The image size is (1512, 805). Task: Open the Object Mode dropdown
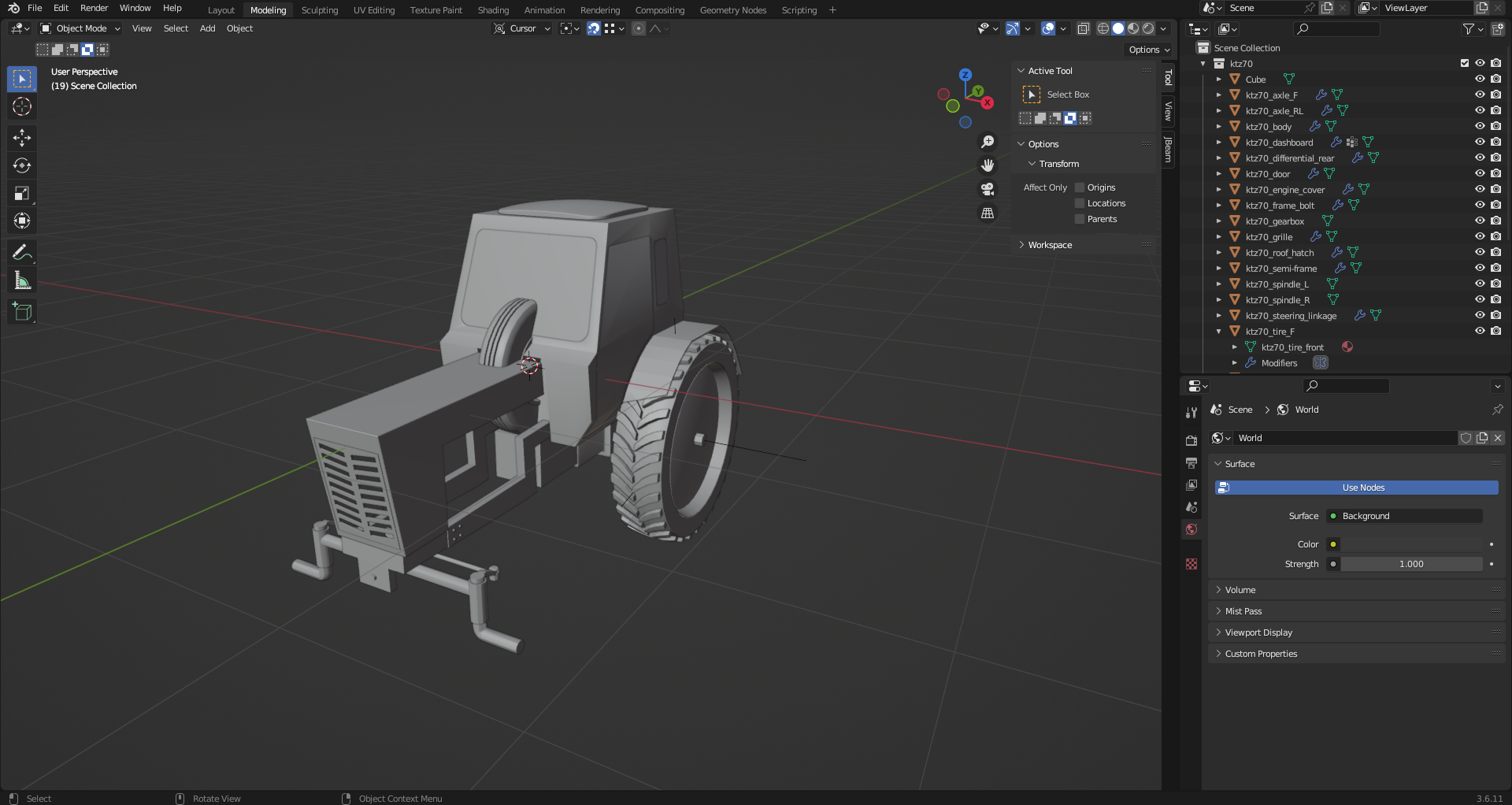pos(80,28)
